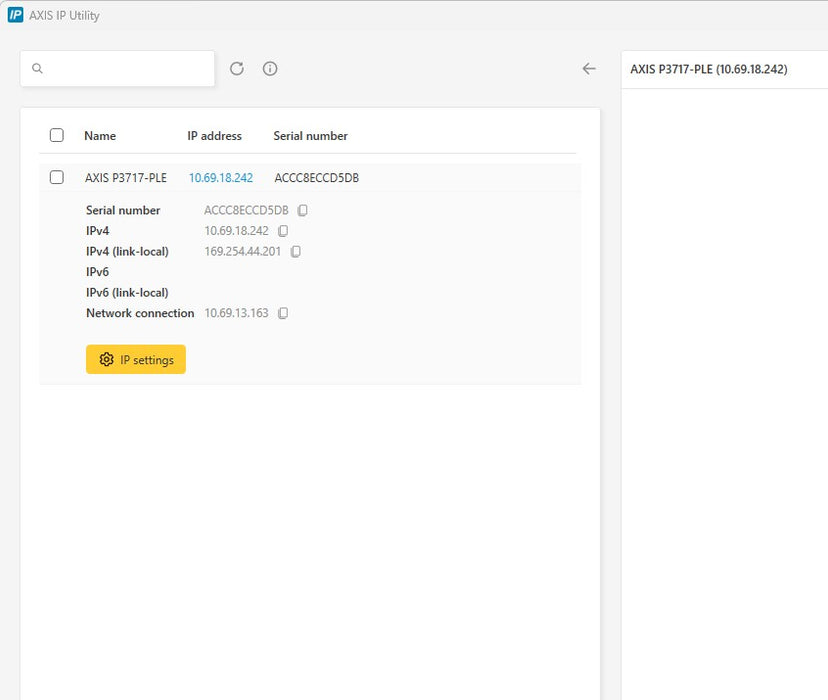Click the IPv6 (link-local) label
Screen dimensions: 828x700
coord(127,293)
